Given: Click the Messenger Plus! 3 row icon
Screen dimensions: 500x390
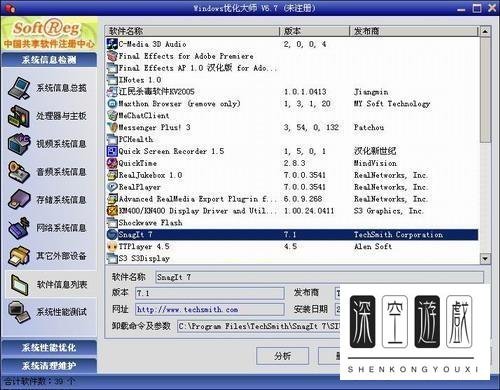Looking at the screenshot, I should click(x=112, y=127).
